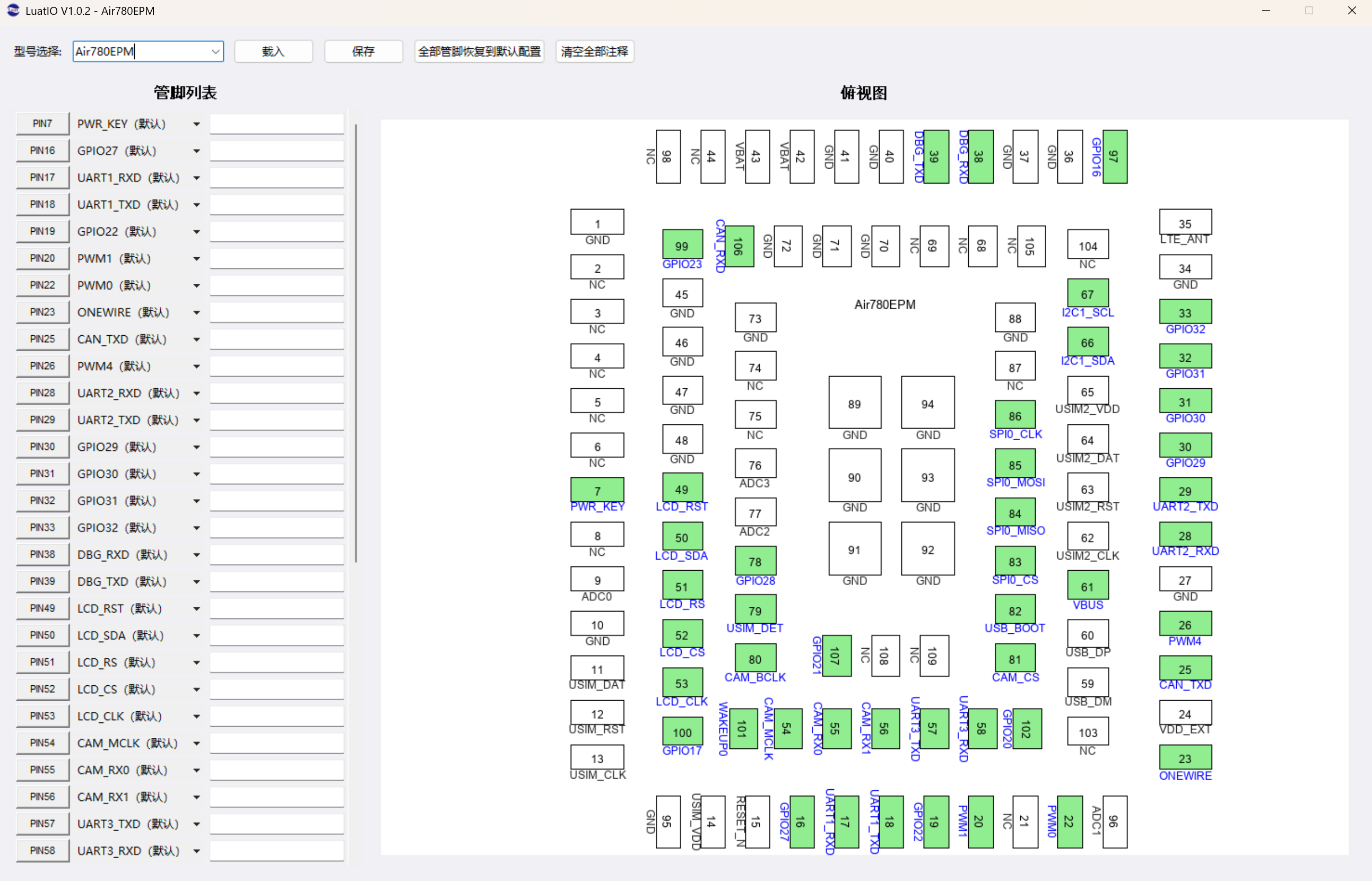Image resolution: width=1372 pixels, height=881 pixels.
Task: Select green pin 106 CAN_RXD pad
Action: coord(739,247)
